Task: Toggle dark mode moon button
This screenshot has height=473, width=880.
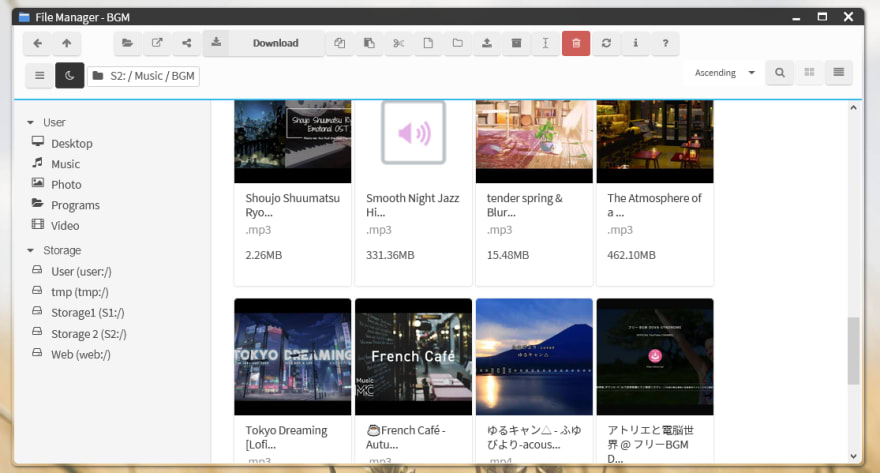Action: point(70,75)
